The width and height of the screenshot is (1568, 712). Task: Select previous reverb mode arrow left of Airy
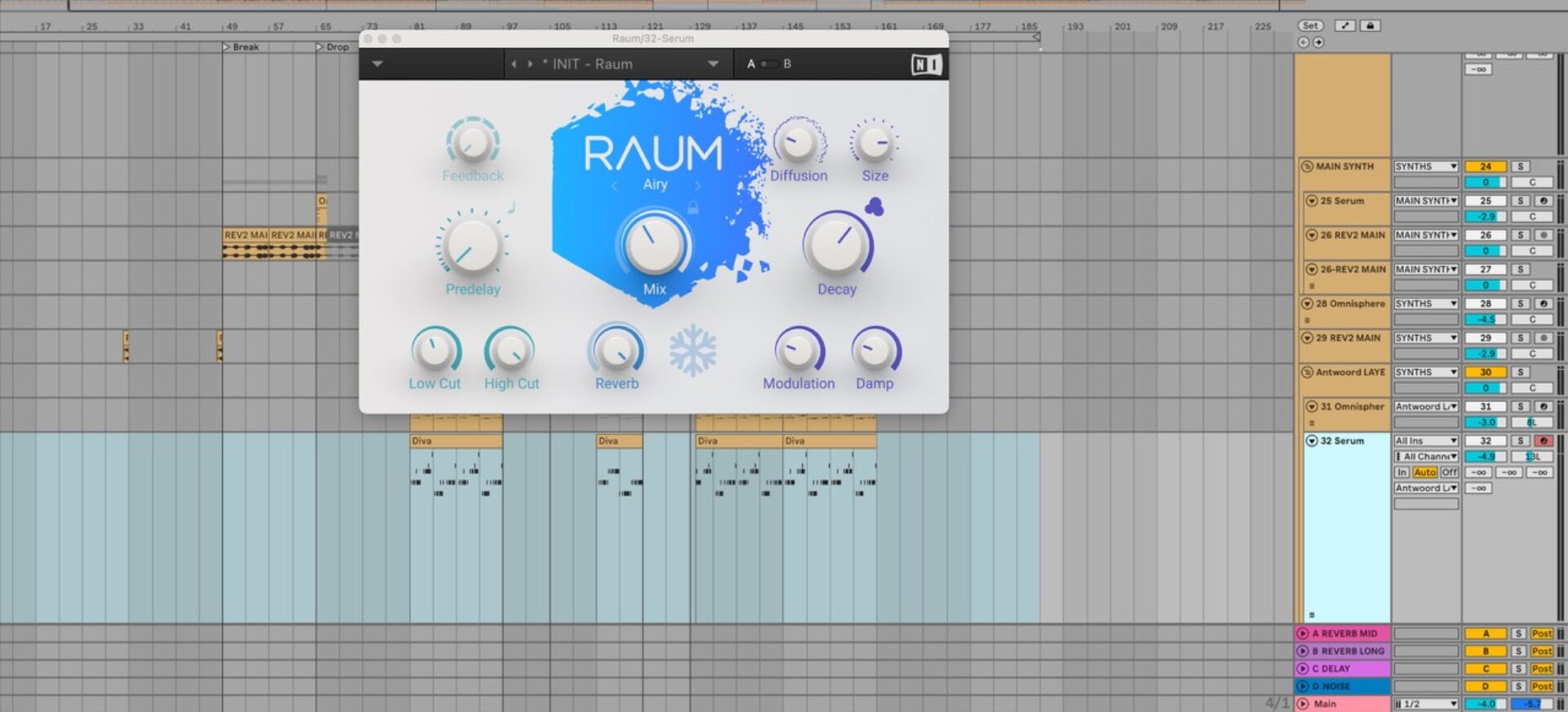(614, 185)
